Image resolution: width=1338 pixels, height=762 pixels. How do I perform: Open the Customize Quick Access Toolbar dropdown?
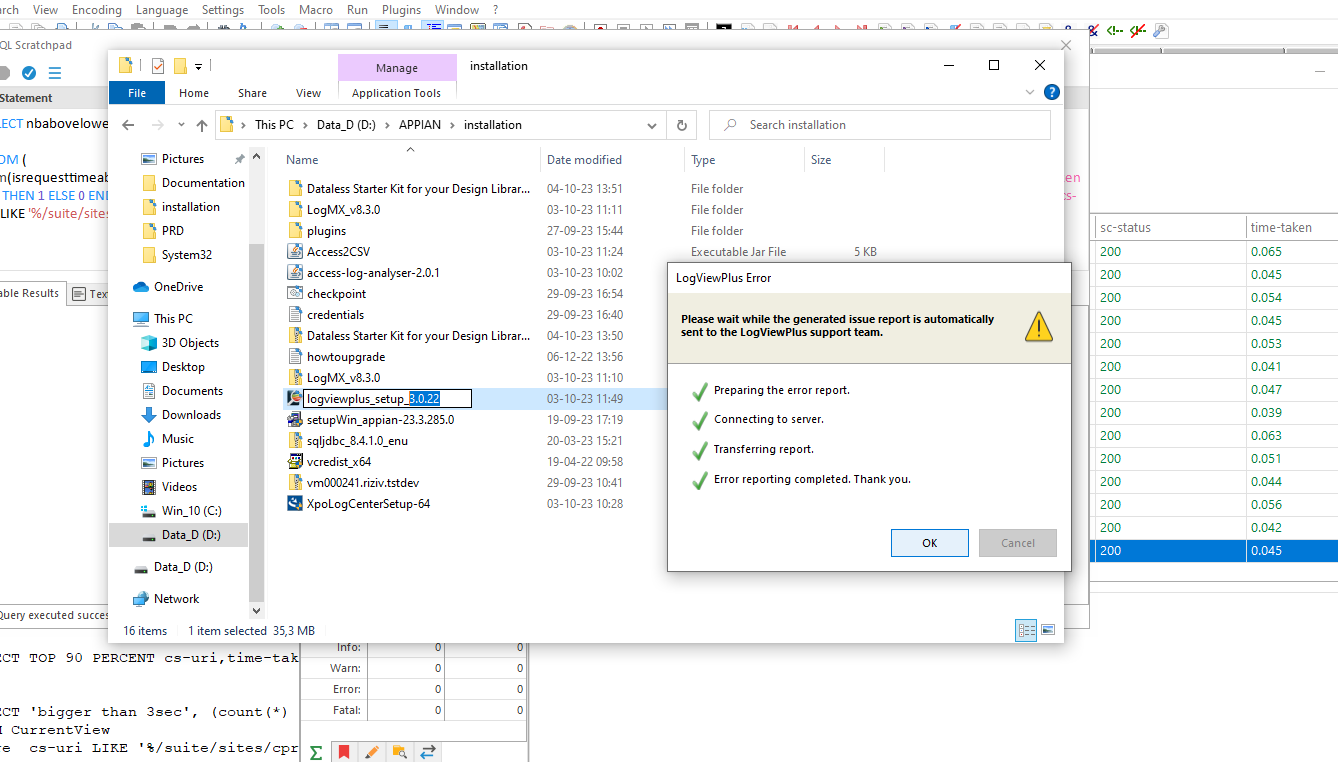coord(198,67)
